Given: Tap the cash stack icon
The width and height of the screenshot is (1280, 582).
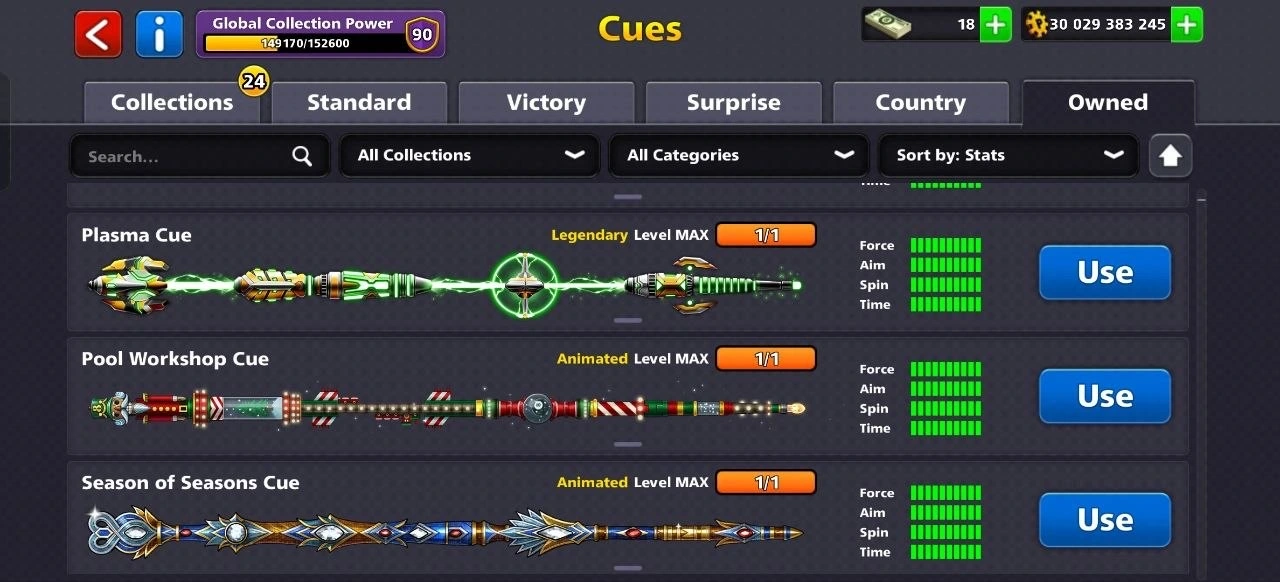Looking at the screenshot, I should point(889,24).
